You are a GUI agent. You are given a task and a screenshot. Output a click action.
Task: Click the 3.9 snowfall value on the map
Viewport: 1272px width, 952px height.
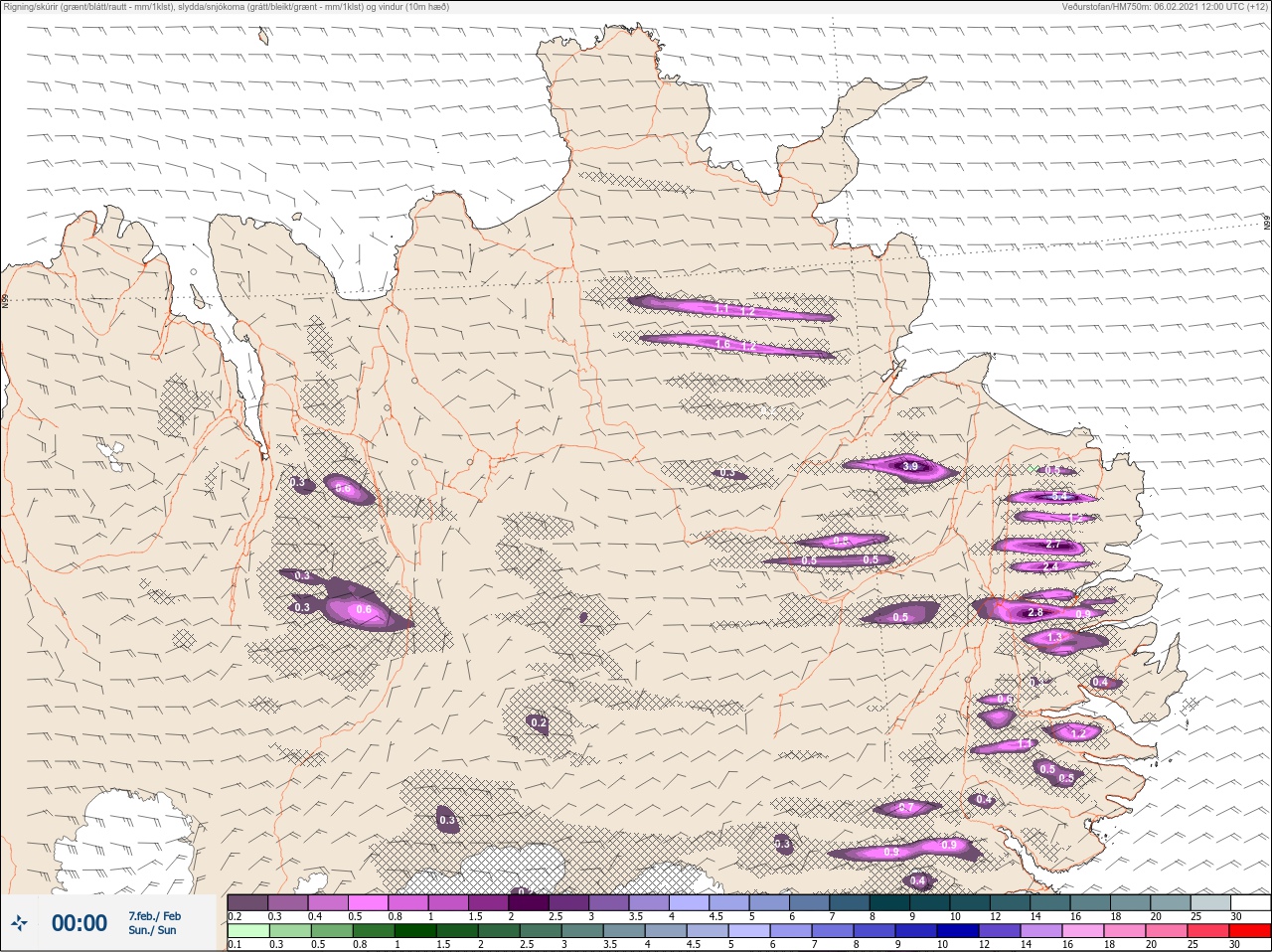tap(909, 466)
